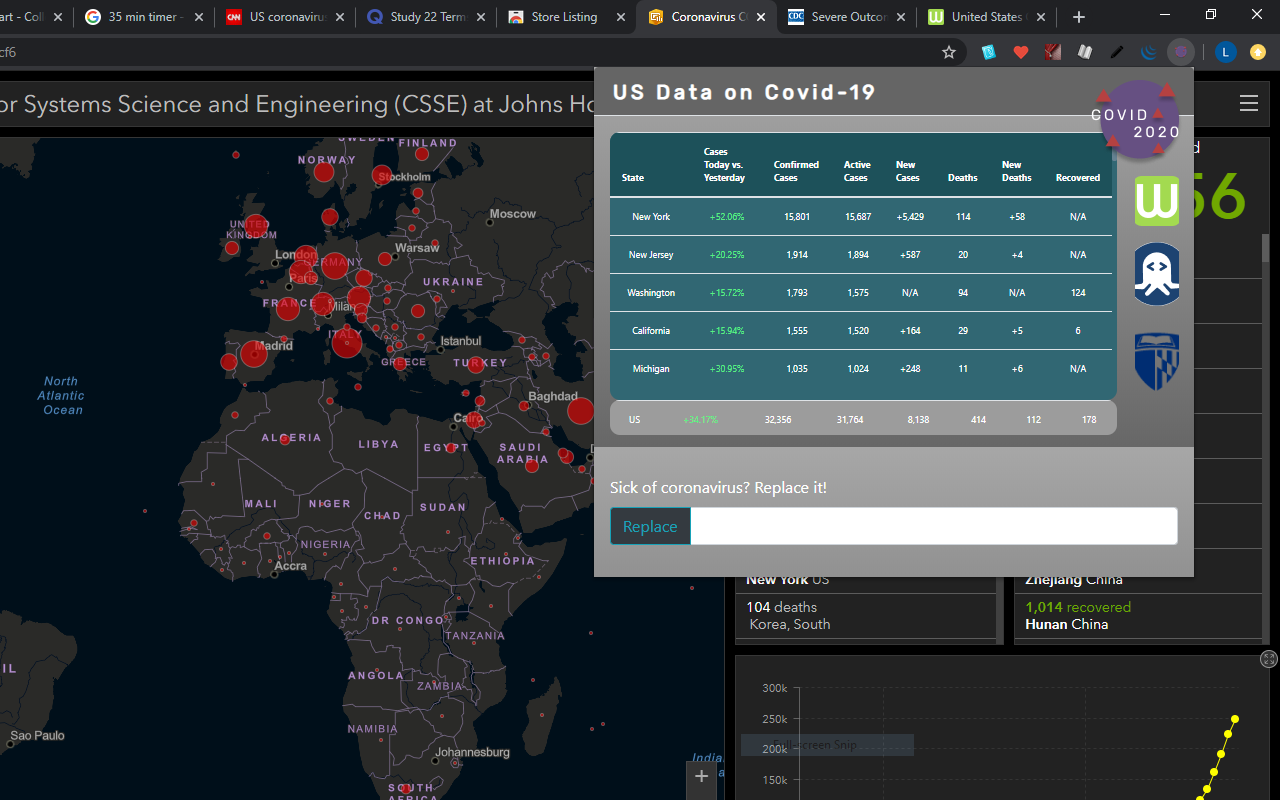This screenshot has height=800, width=1280.
Task: Open the blue fingerprint extension icon
Action: coord(989,52)
